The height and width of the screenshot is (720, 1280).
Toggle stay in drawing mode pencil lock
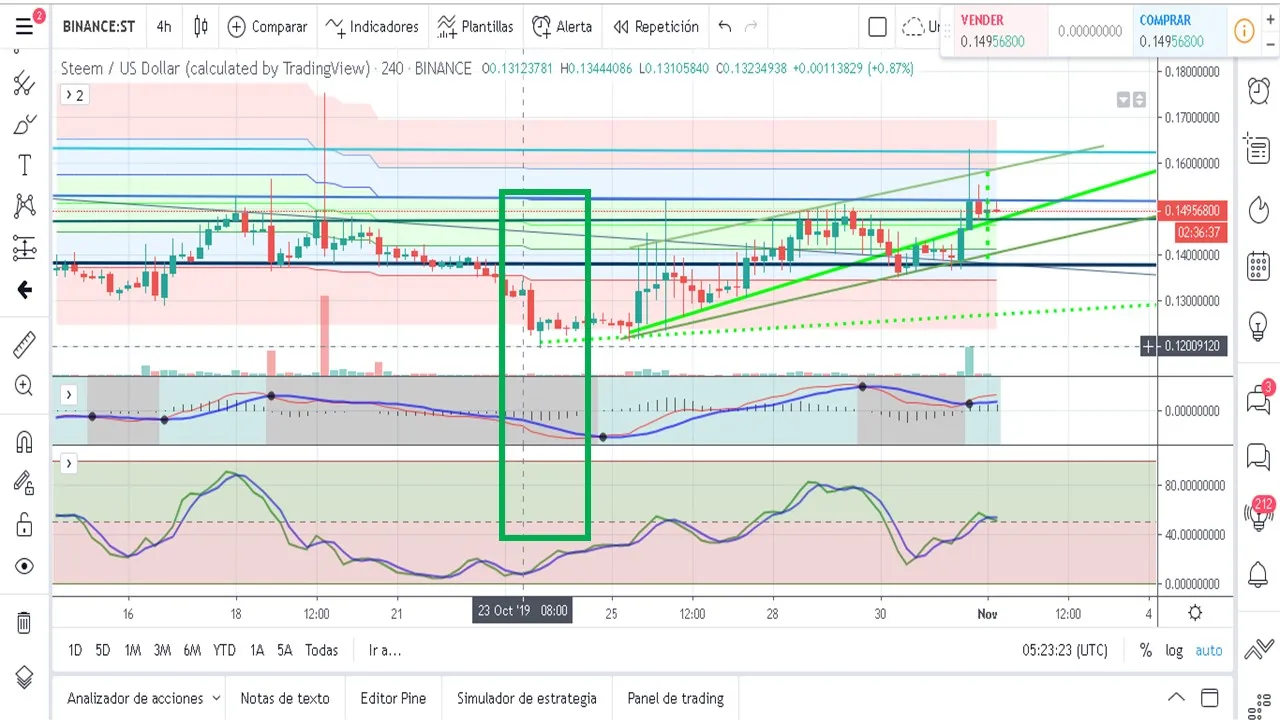(24, 483)
